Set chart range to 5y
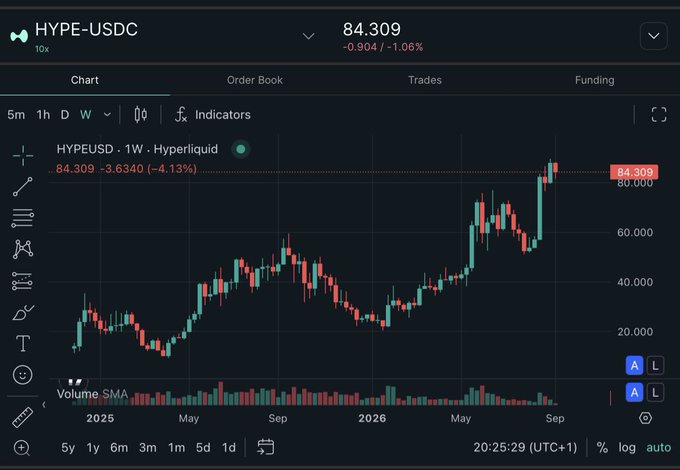This screenshot has width=680, height=470. click(68, 447)
